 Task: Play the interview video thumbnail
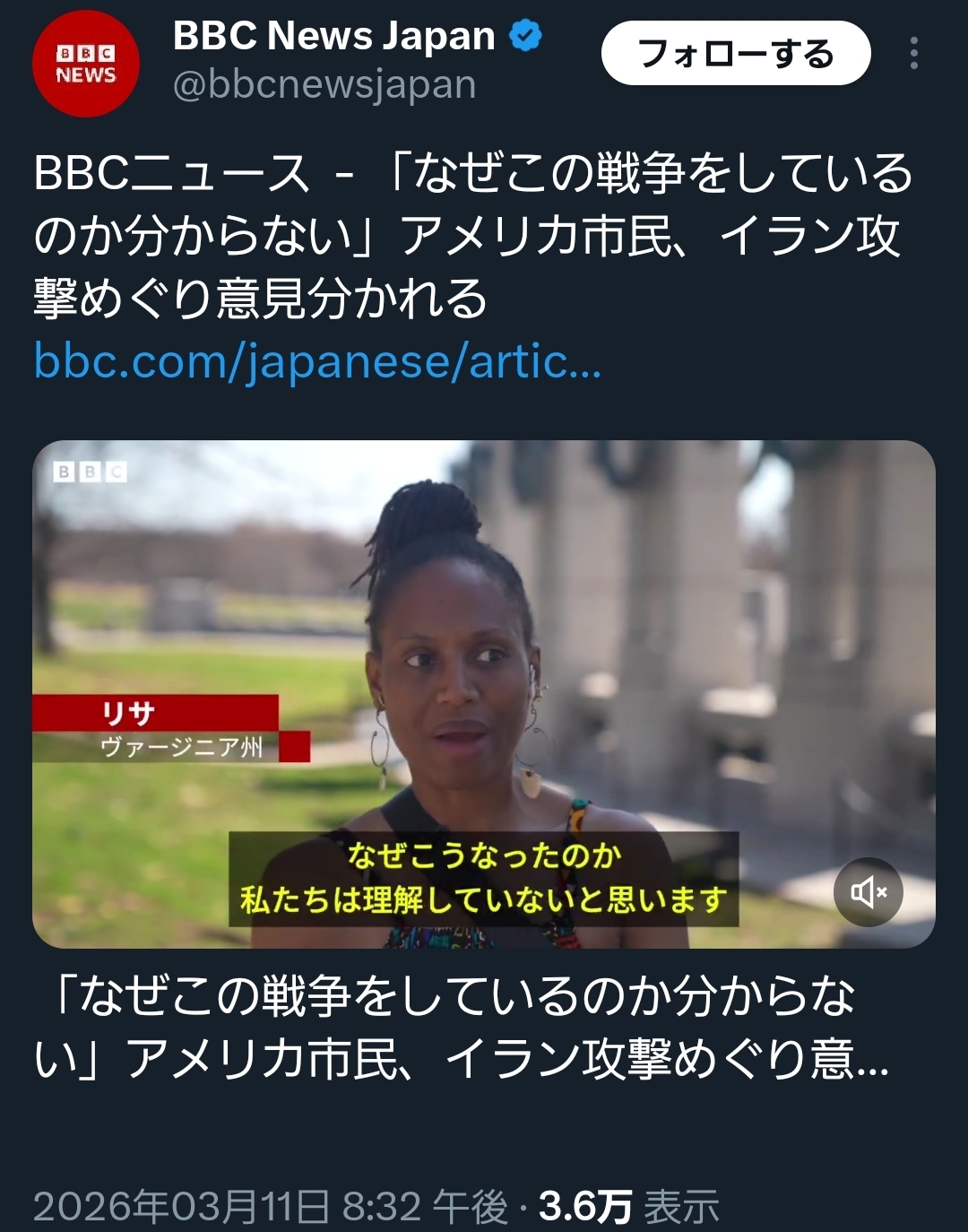[x=484, y=694]
